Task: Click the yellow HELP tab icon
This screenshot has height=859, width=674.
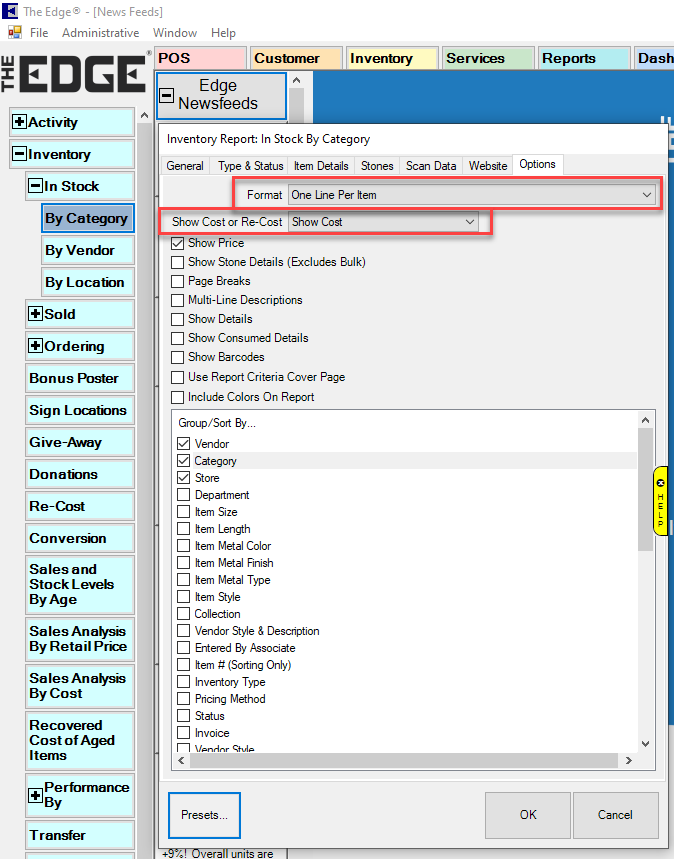Action: click(x=660, y=500)
